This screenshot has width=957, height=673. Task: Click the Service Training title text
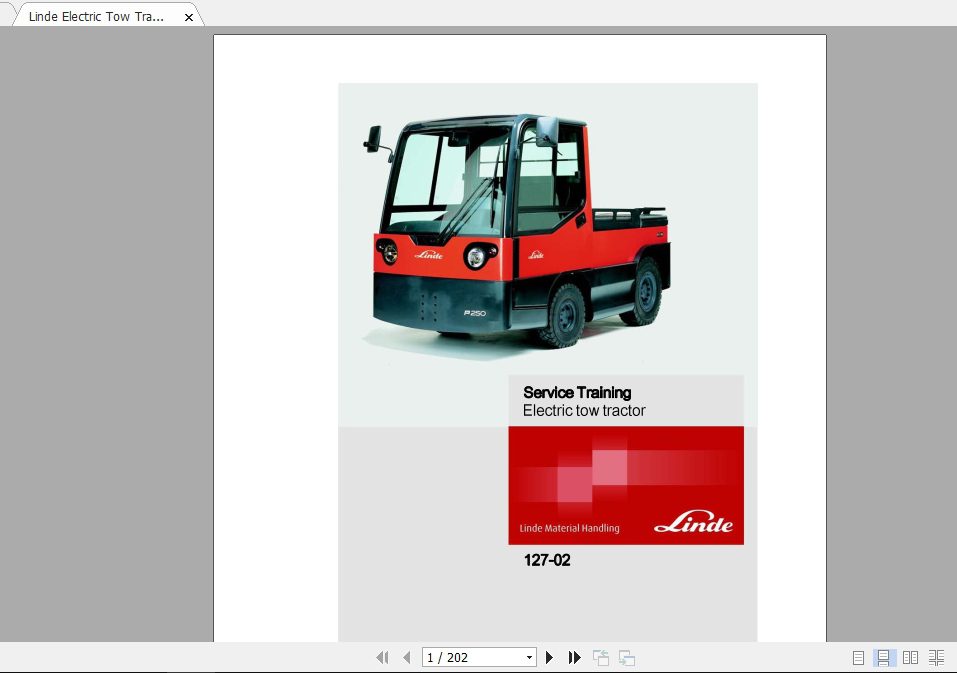click(577, 392)
